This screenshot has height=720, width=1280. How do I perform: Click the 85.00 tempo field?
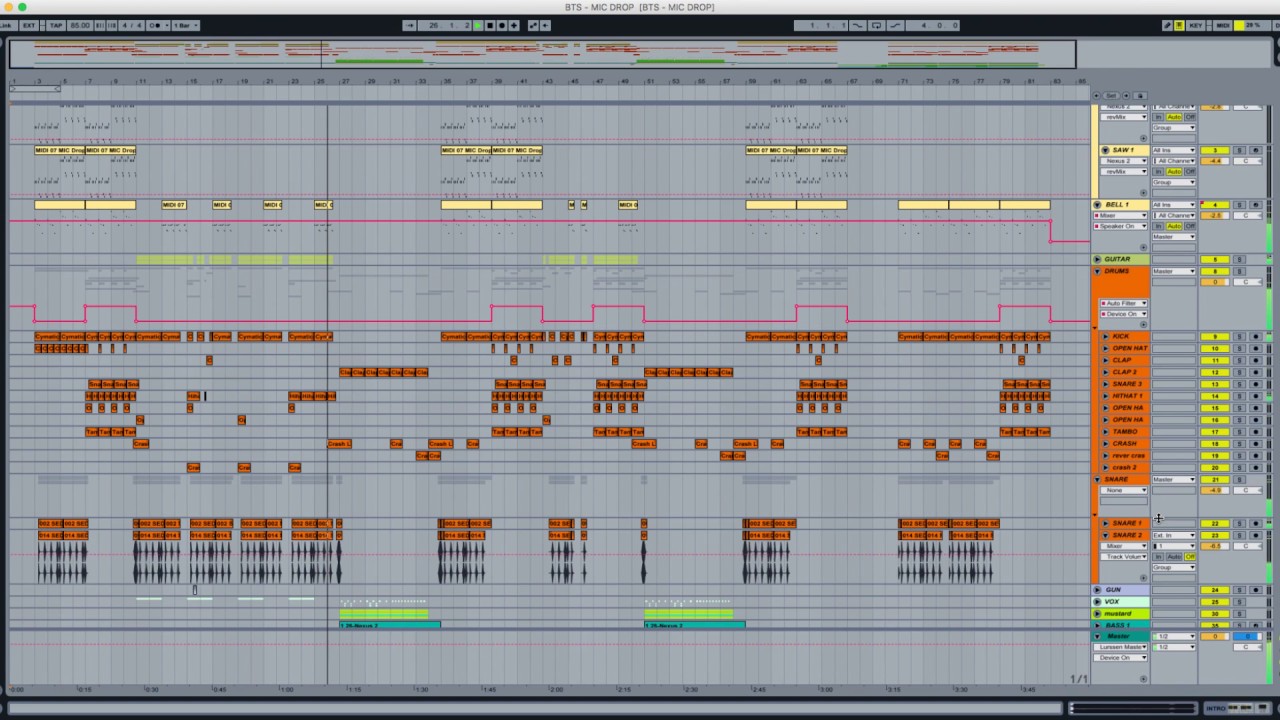click(x=80, y=25)
